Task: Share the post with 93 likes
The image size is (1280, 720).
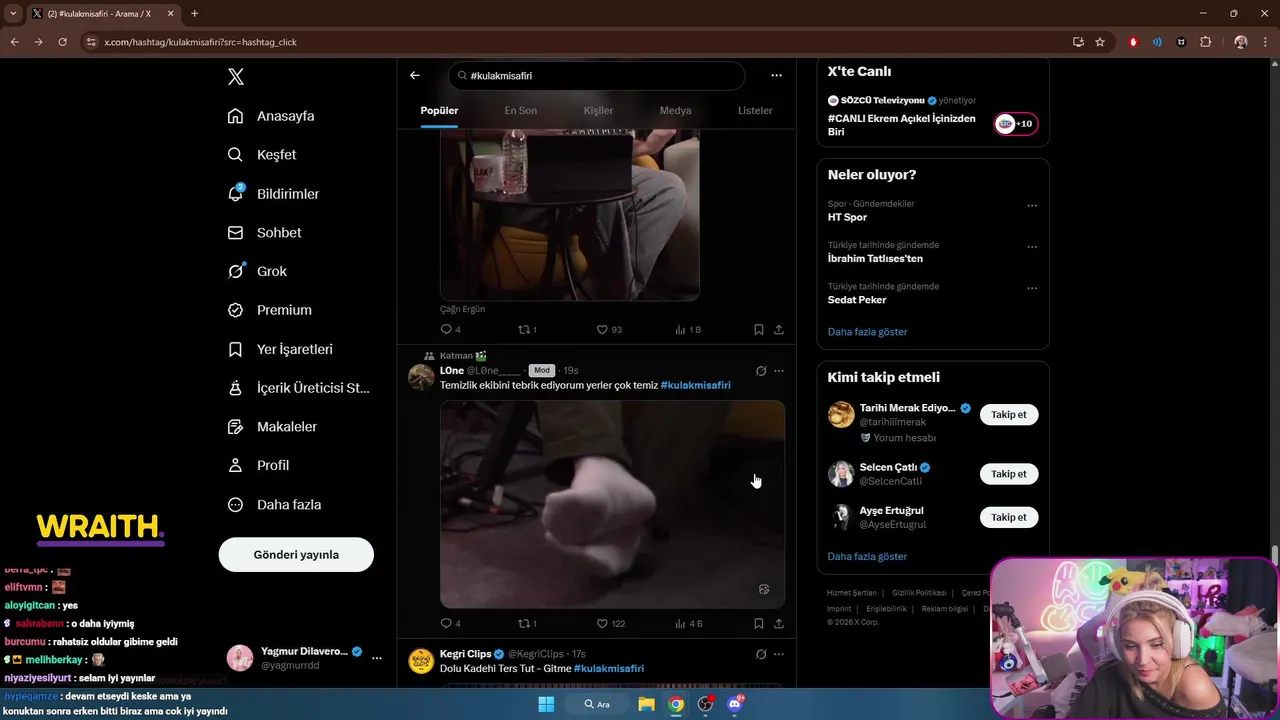Action: (779, 329)
